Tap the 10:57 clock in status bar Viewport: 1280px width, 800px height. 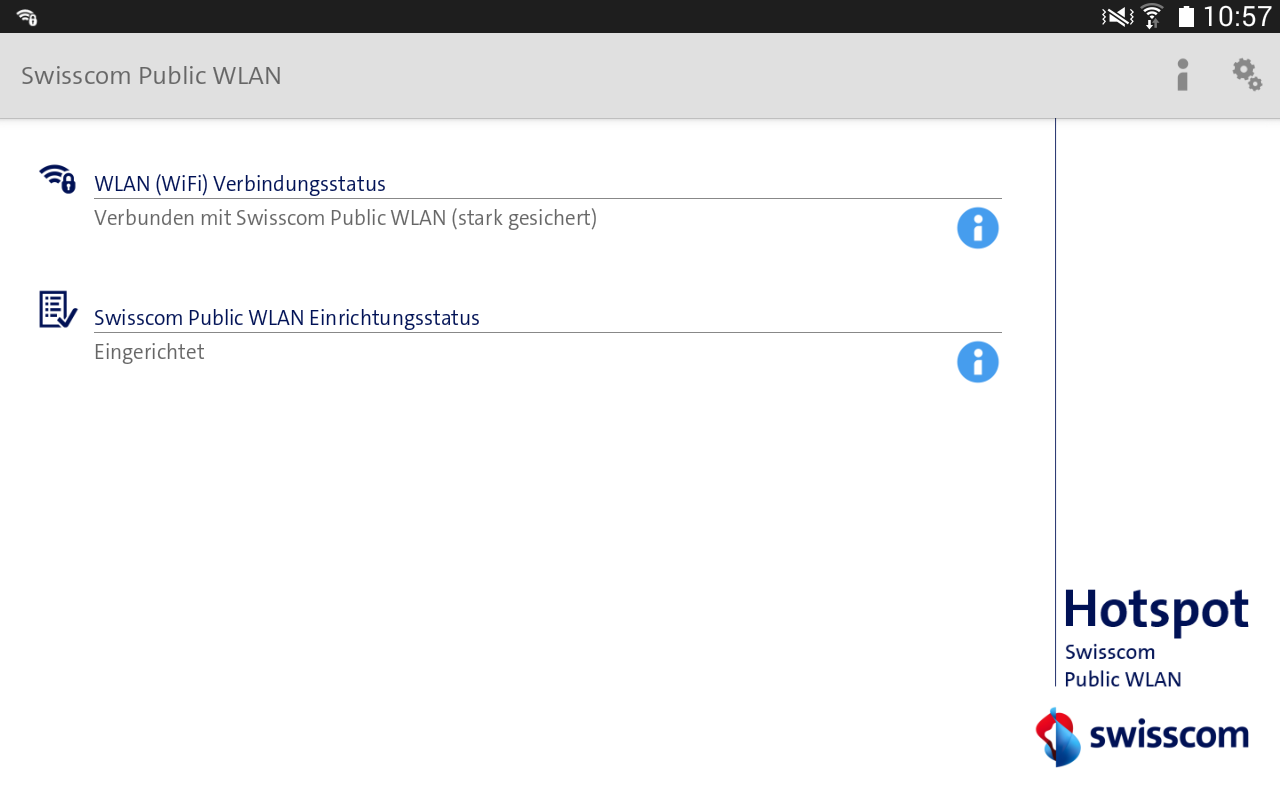1237,16
